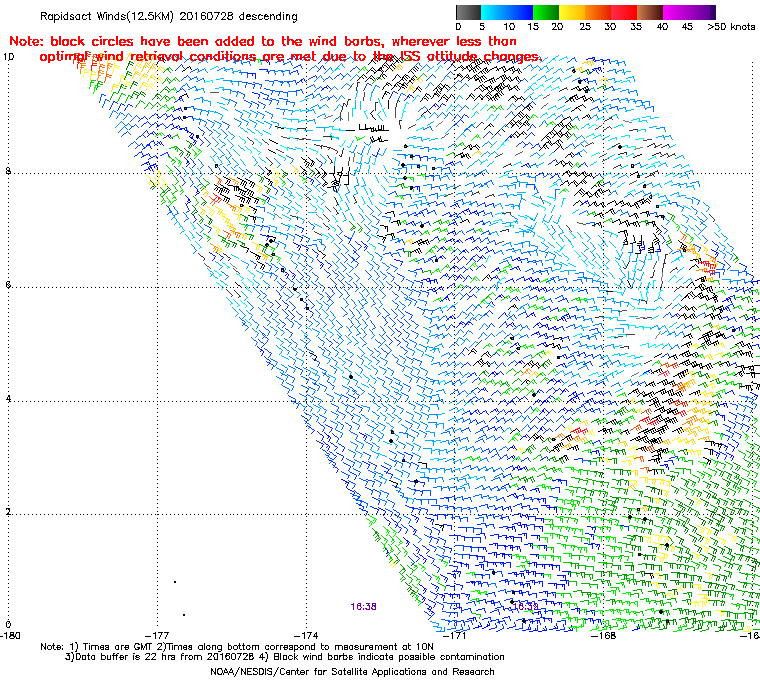Click the '5' color scale label

coord(482,27)
